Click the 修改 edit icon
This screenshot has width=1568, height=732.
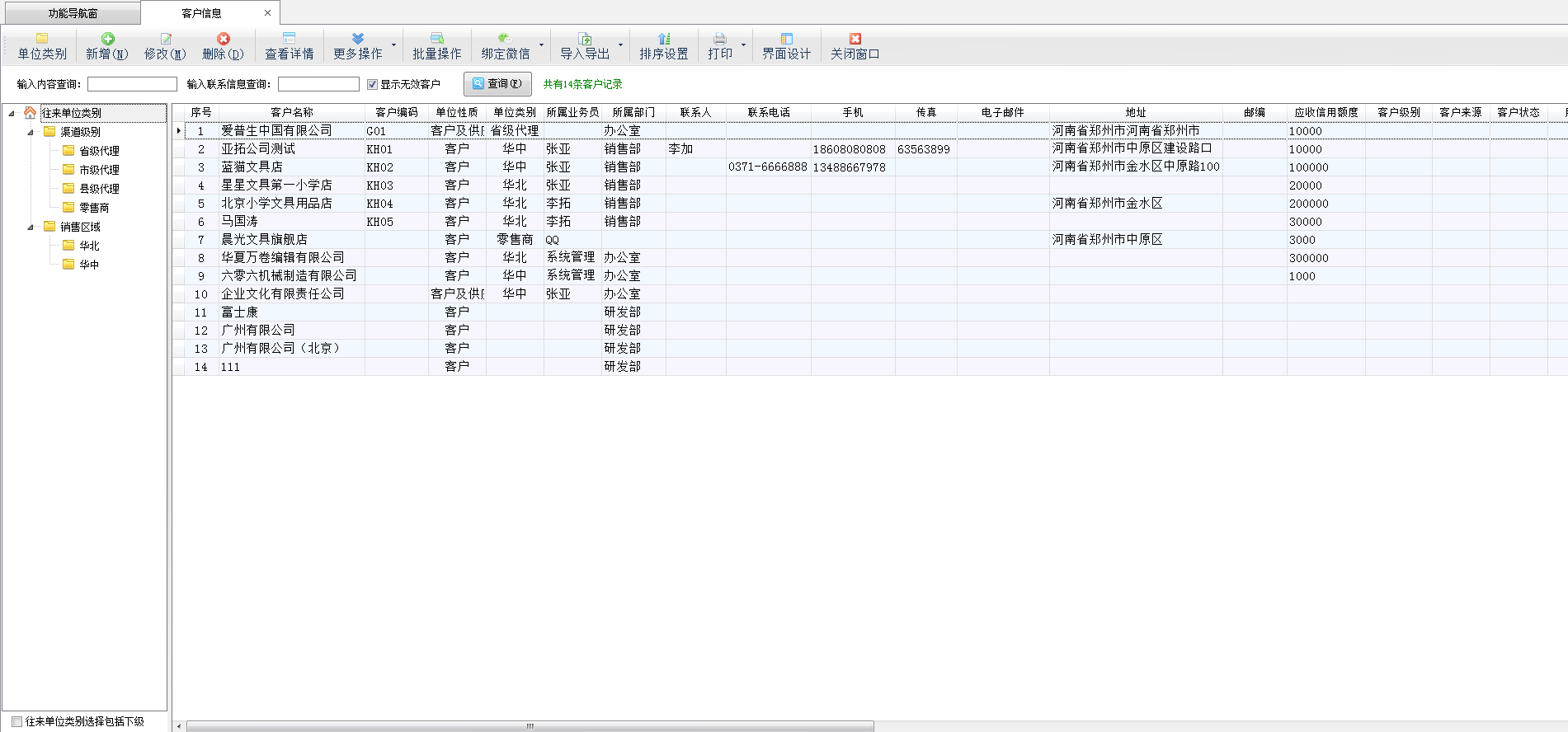166,39
